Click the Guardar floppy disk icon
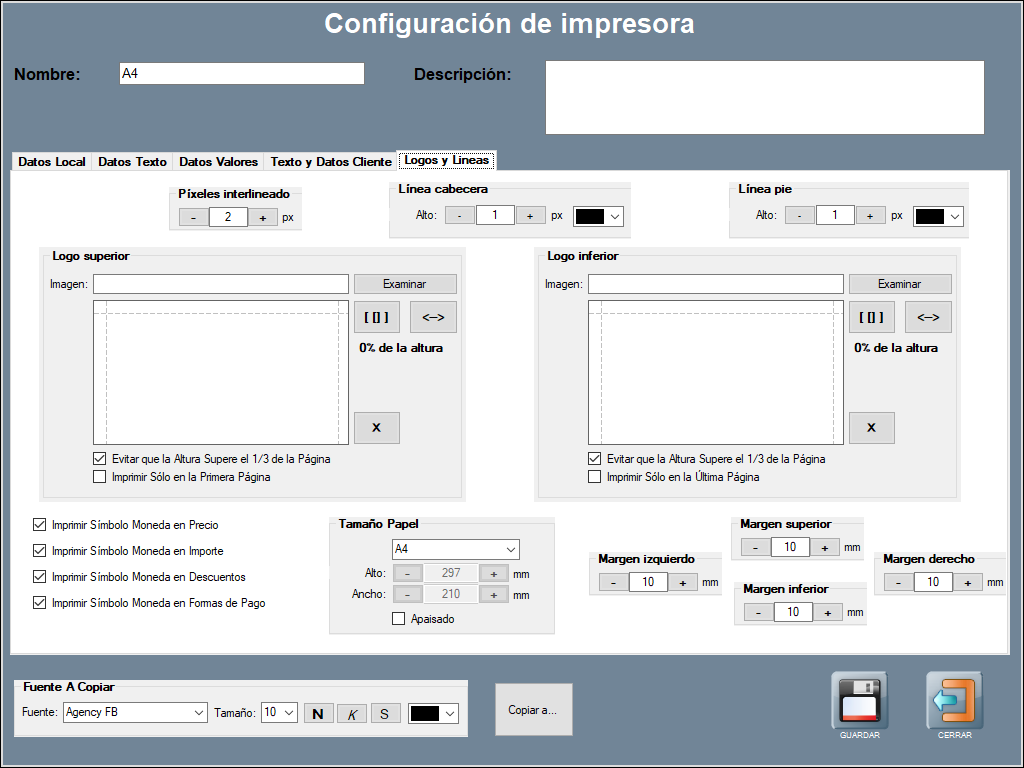The width and height of the screenshot is (1024, 768). (859, 699)
